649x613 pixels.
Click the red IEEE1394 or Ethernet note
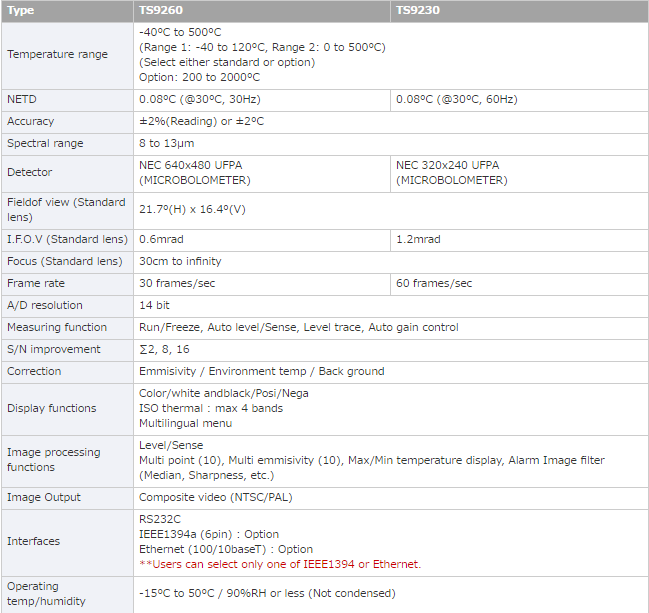[280, 564]
